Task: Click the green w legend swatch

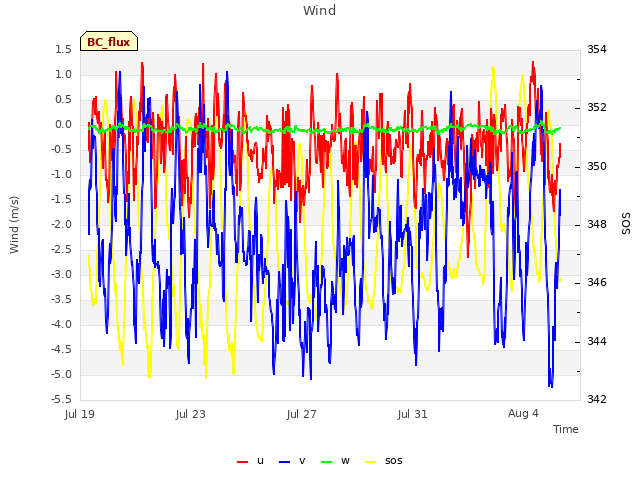Action: coord(327,462)
